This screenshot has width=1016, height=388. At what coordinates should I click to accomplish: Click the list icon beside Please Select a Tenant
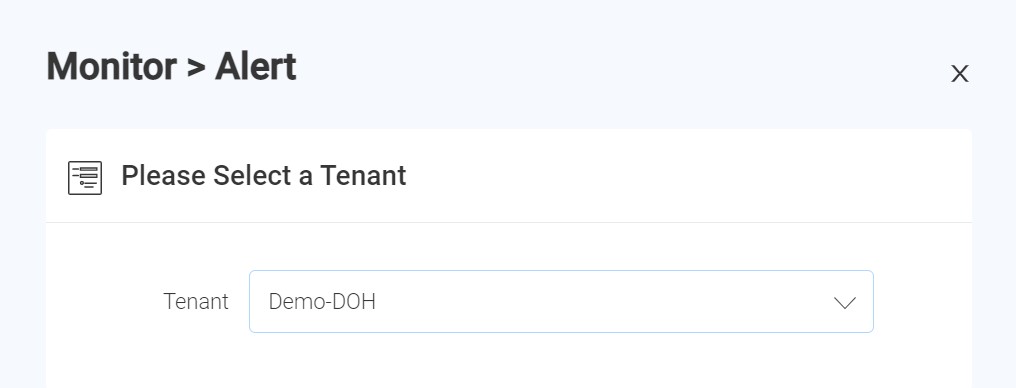pyautogui.click(x=85, y=177)
